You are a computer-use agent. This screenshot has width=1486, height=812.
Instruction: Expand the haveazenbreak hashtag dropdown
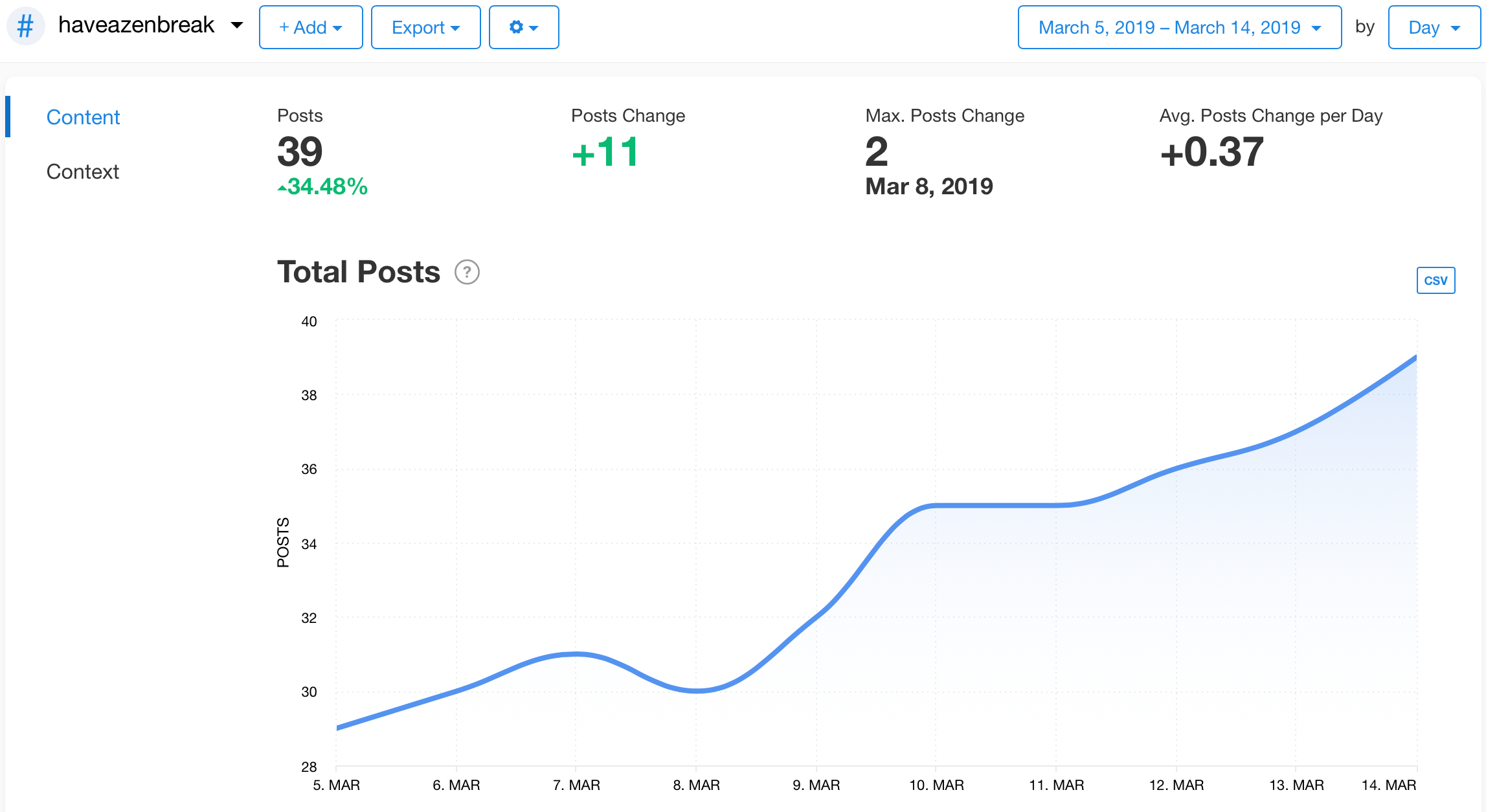(237, 26)
